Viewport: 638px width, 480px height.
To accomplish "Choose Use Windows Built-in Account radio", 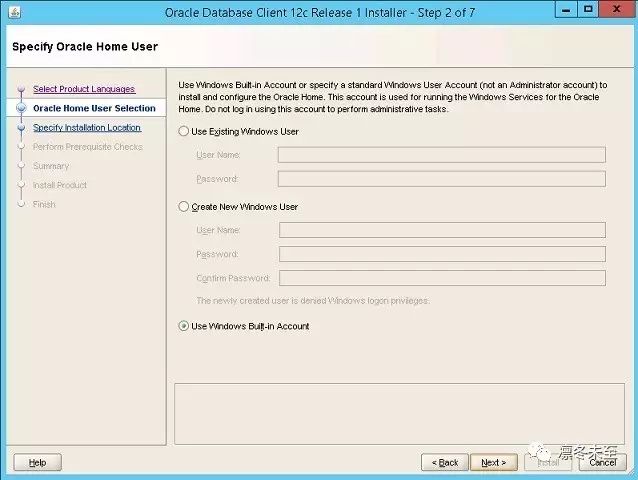I will pyautogui.click(x=184, y=326).
